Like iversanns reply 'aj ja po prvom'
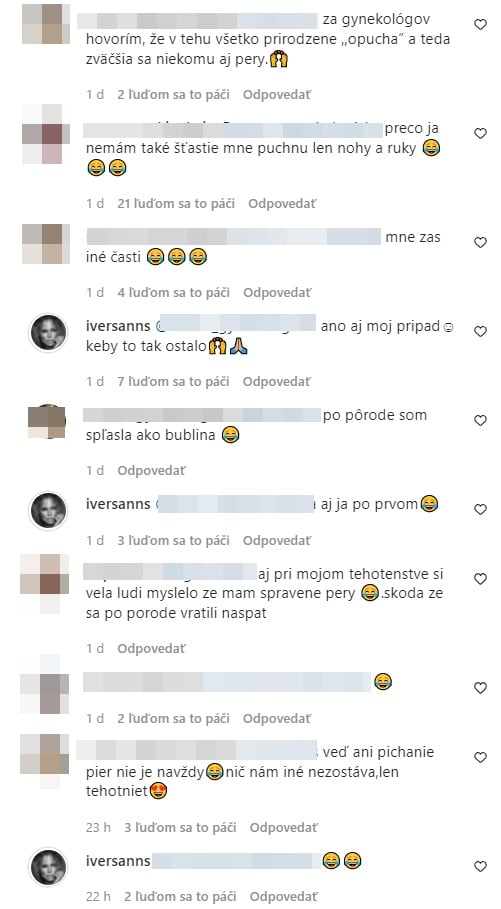The height and width of the screenshot is (909, 501). point(480,509)
